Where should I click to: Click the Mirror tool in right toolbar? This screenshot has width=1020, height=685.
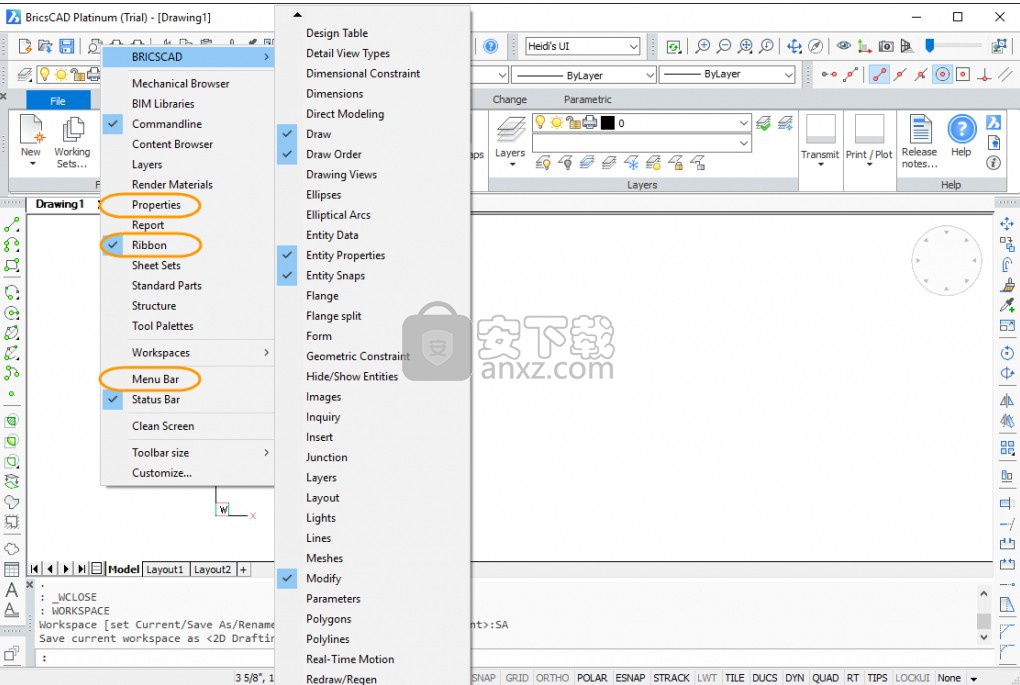coord(1007,400)
